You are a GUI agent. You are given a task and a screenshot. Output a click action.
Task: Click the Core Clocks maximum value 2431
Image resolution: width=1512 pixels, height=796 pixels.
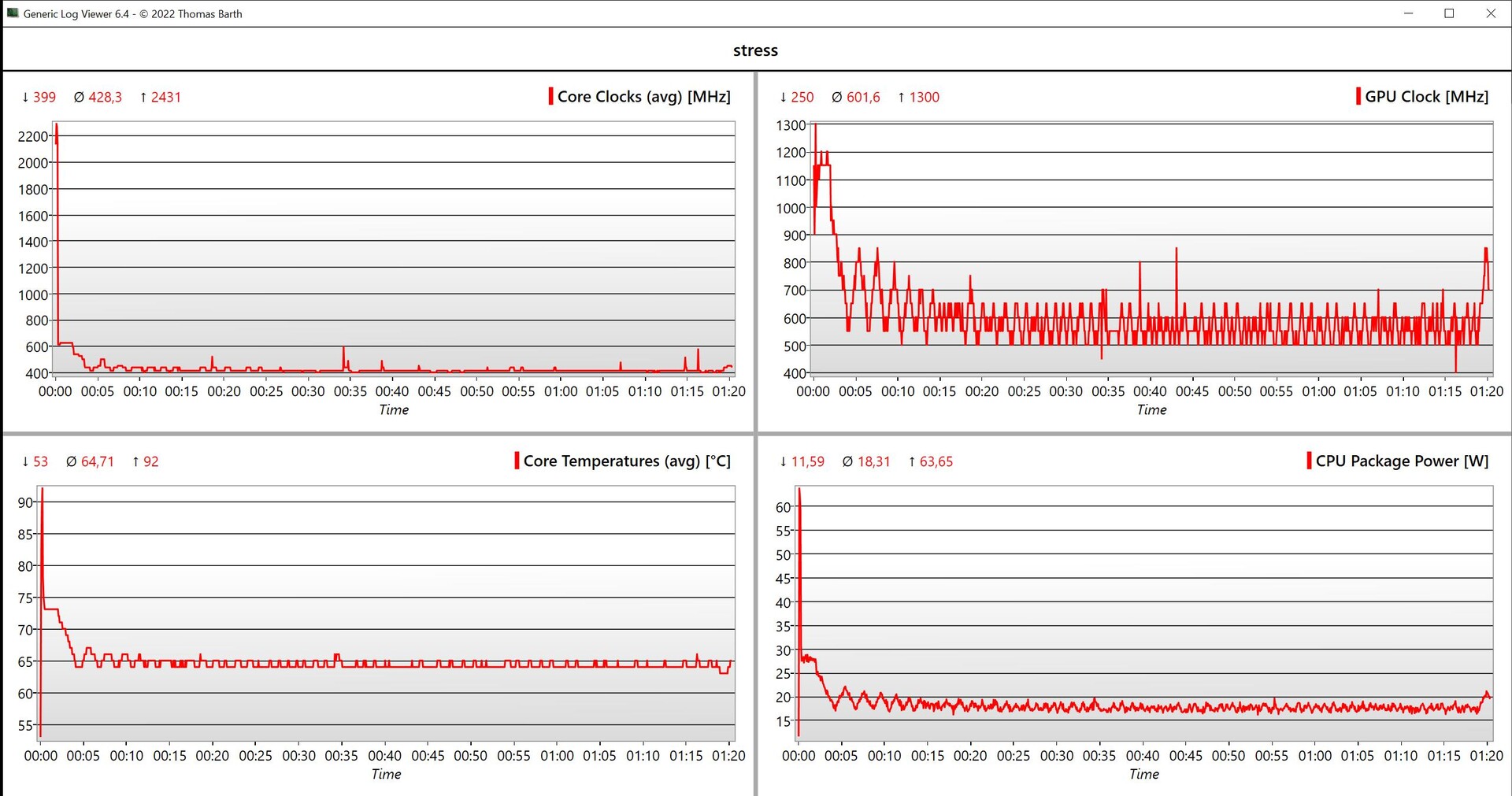165,98
